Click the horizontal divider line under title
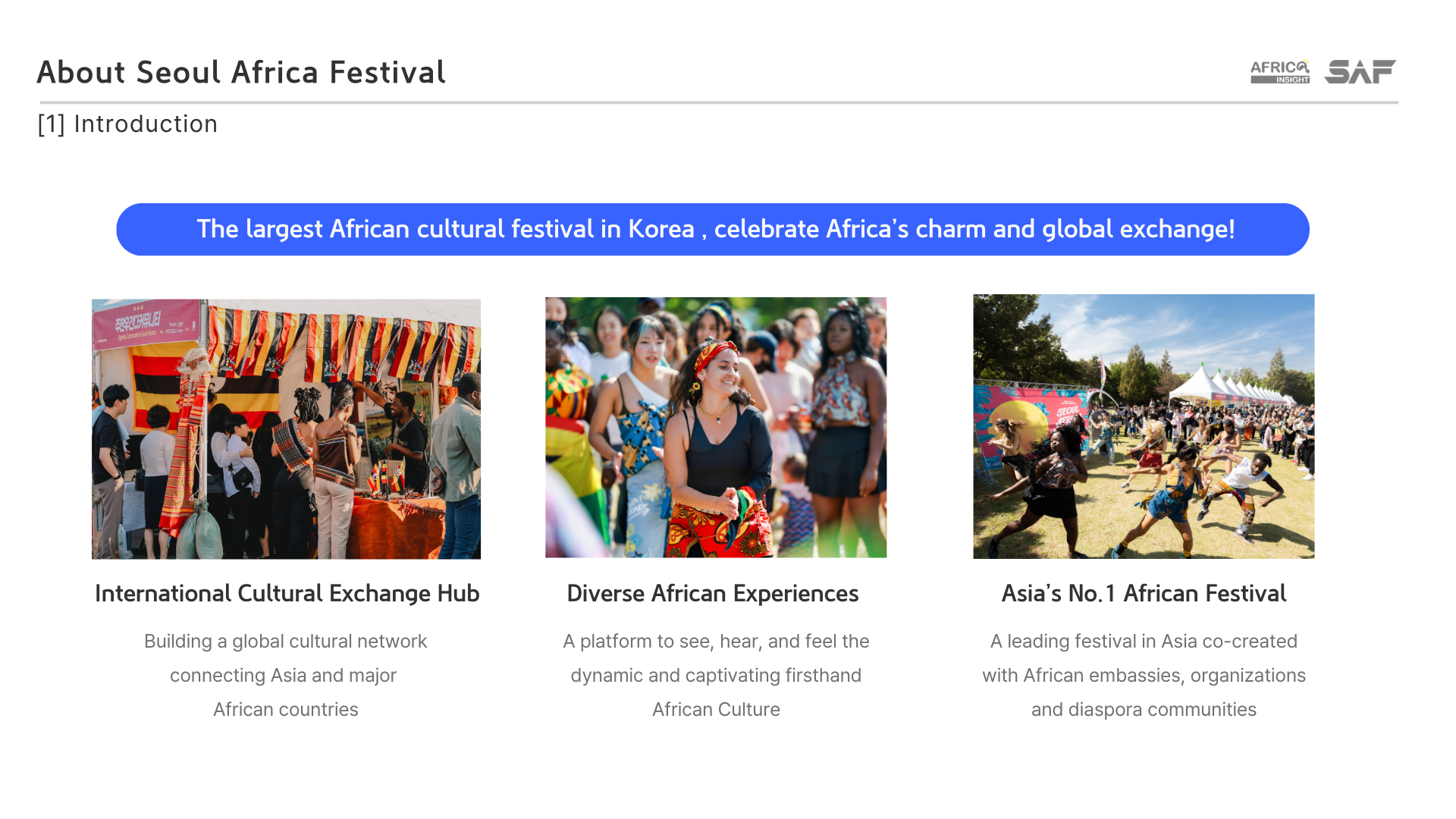 [x=718, y=102]
